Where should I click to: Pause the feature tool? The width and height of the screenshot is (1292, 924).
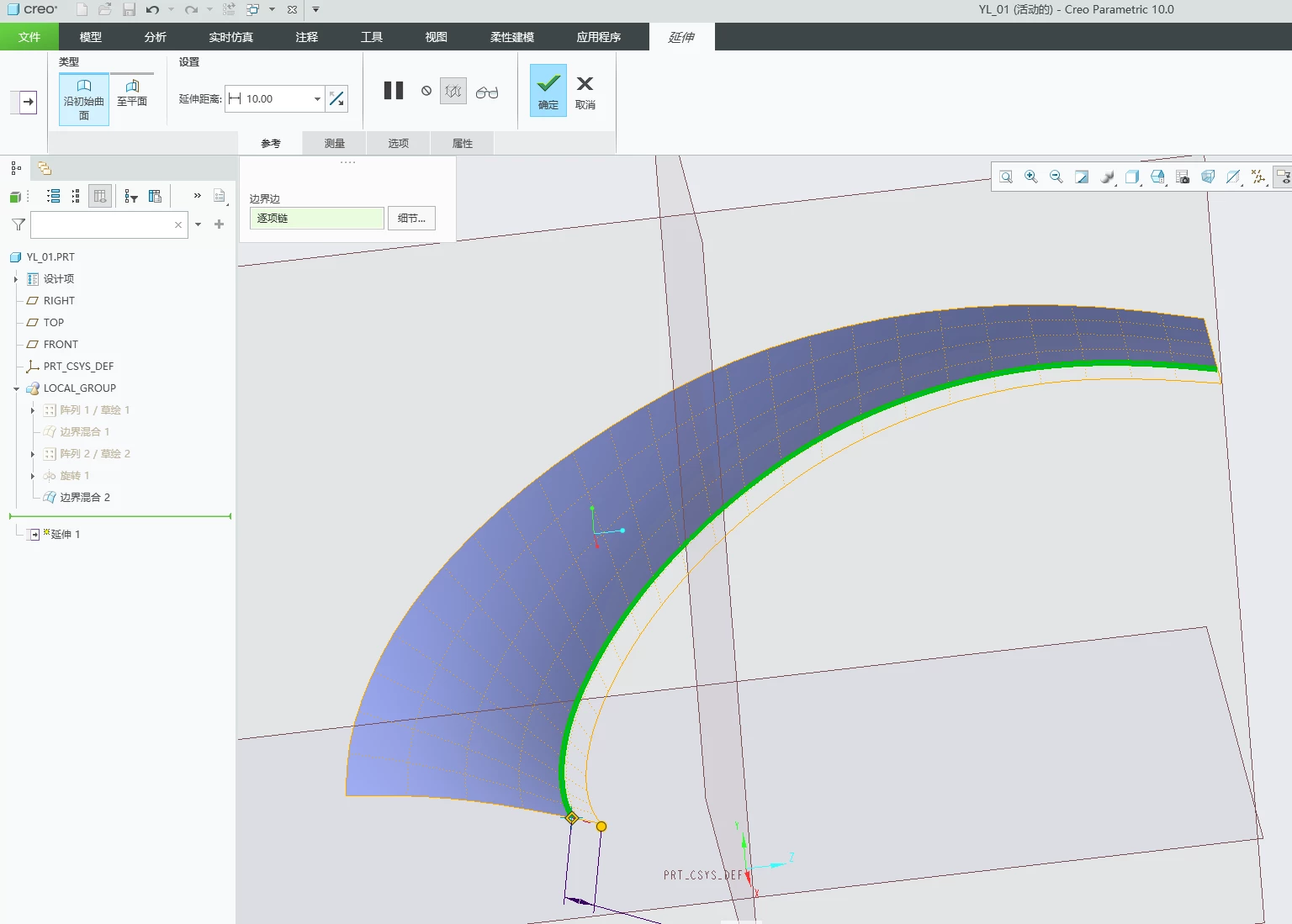[x=394, y=91]
